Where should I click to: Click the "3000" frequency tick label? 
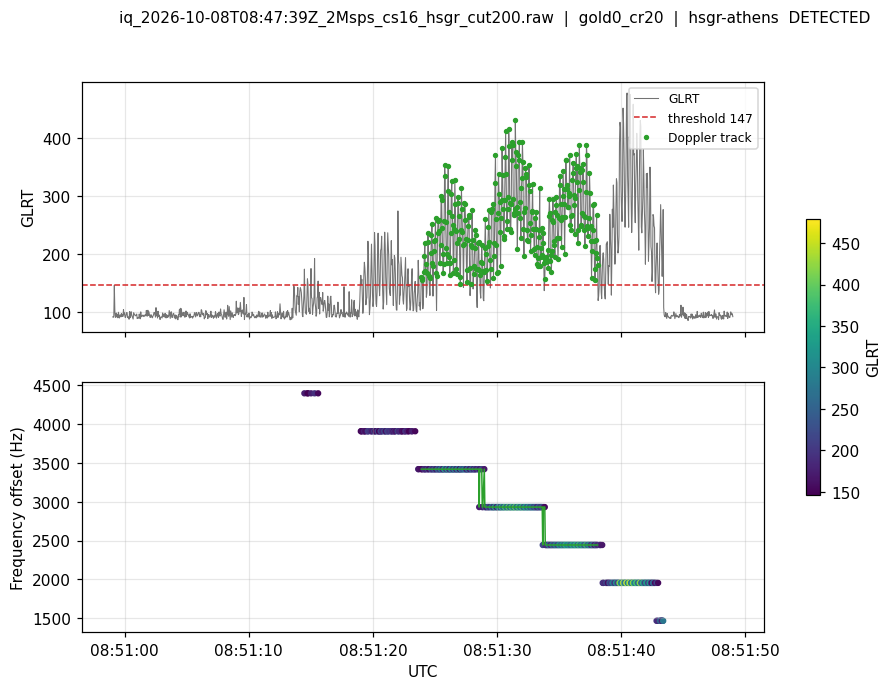[52, 503]
